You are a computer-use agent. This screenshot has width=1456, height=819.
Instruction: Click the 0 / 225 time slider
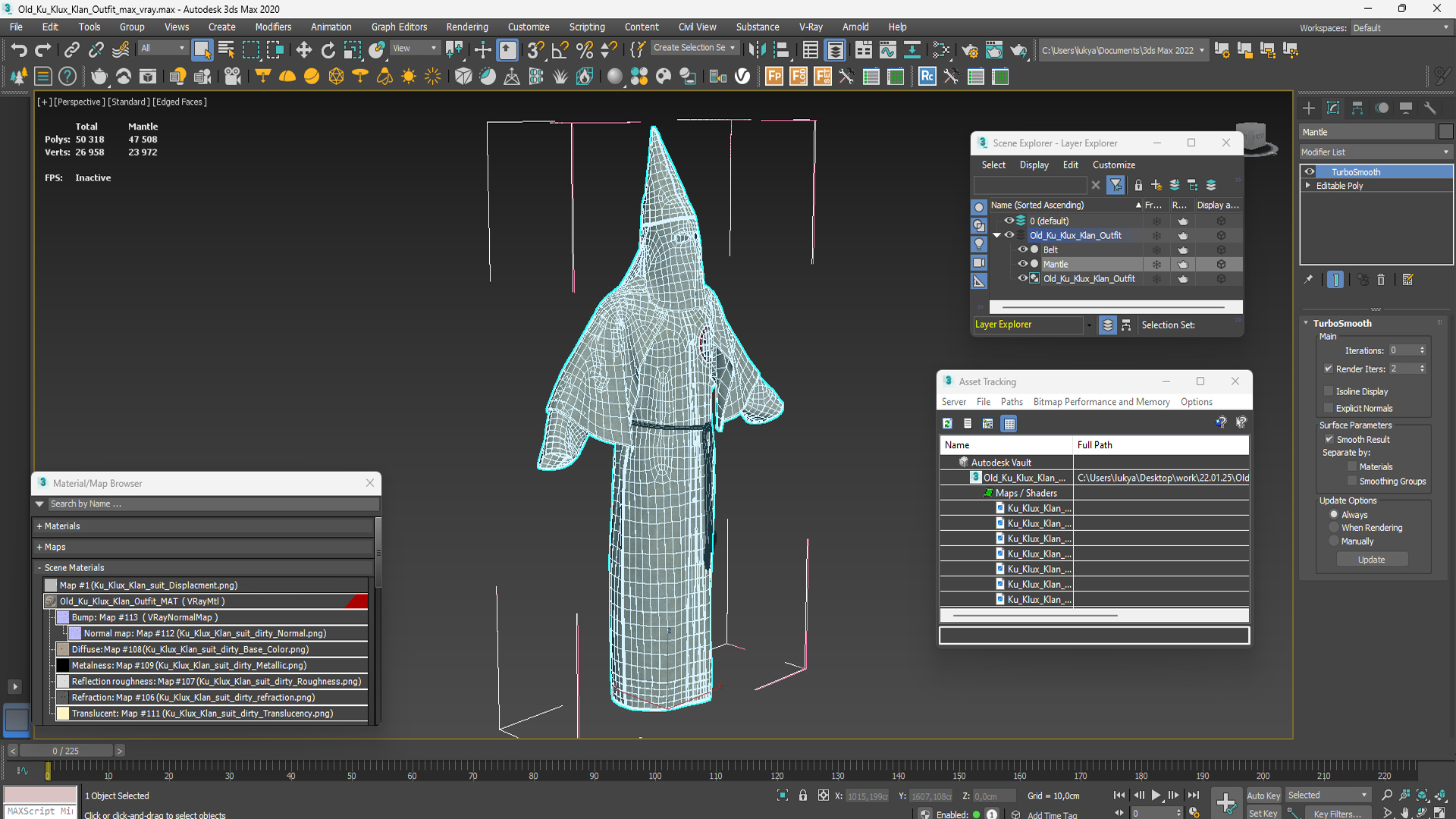66,751
